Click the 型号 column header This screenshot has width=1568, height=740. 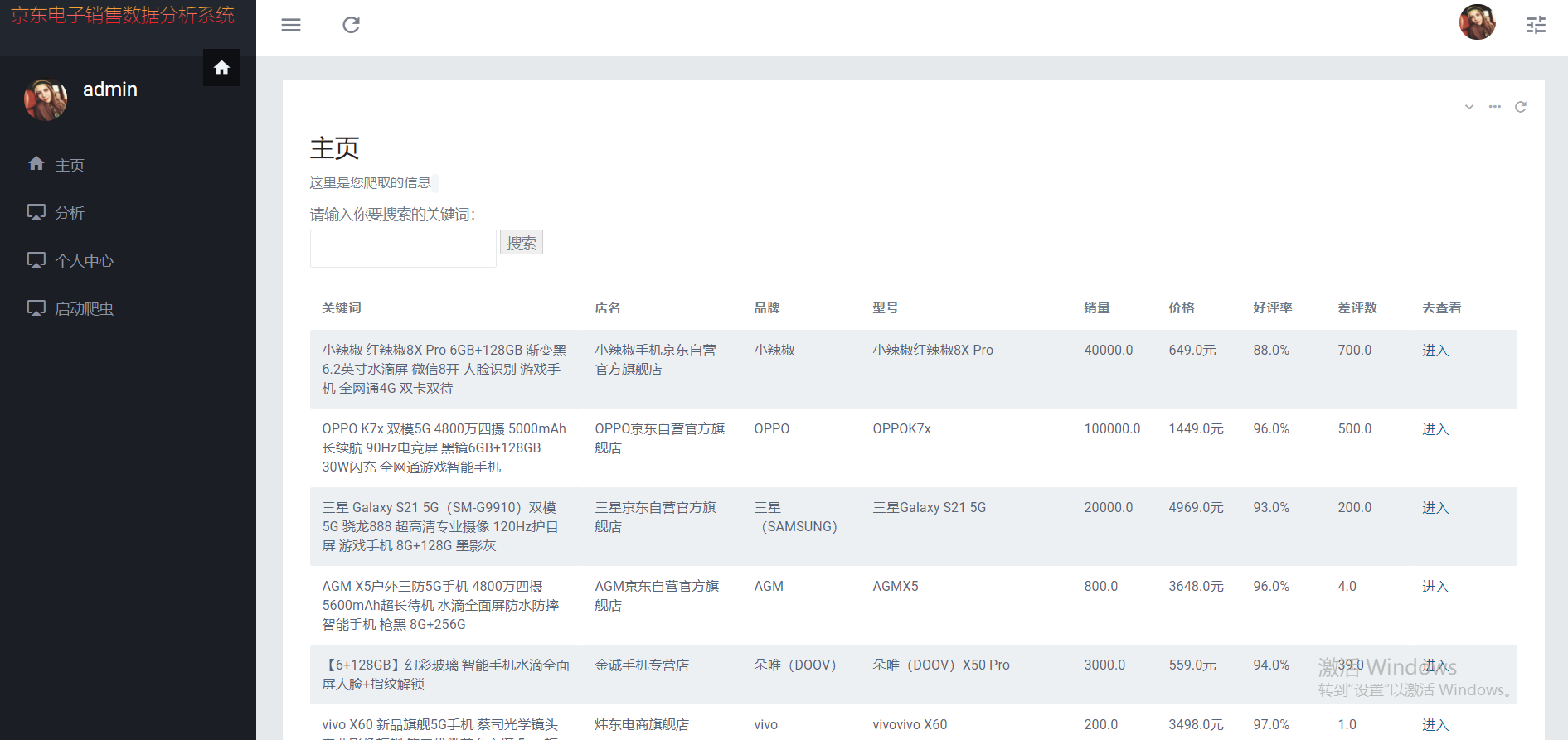[886, 308]
